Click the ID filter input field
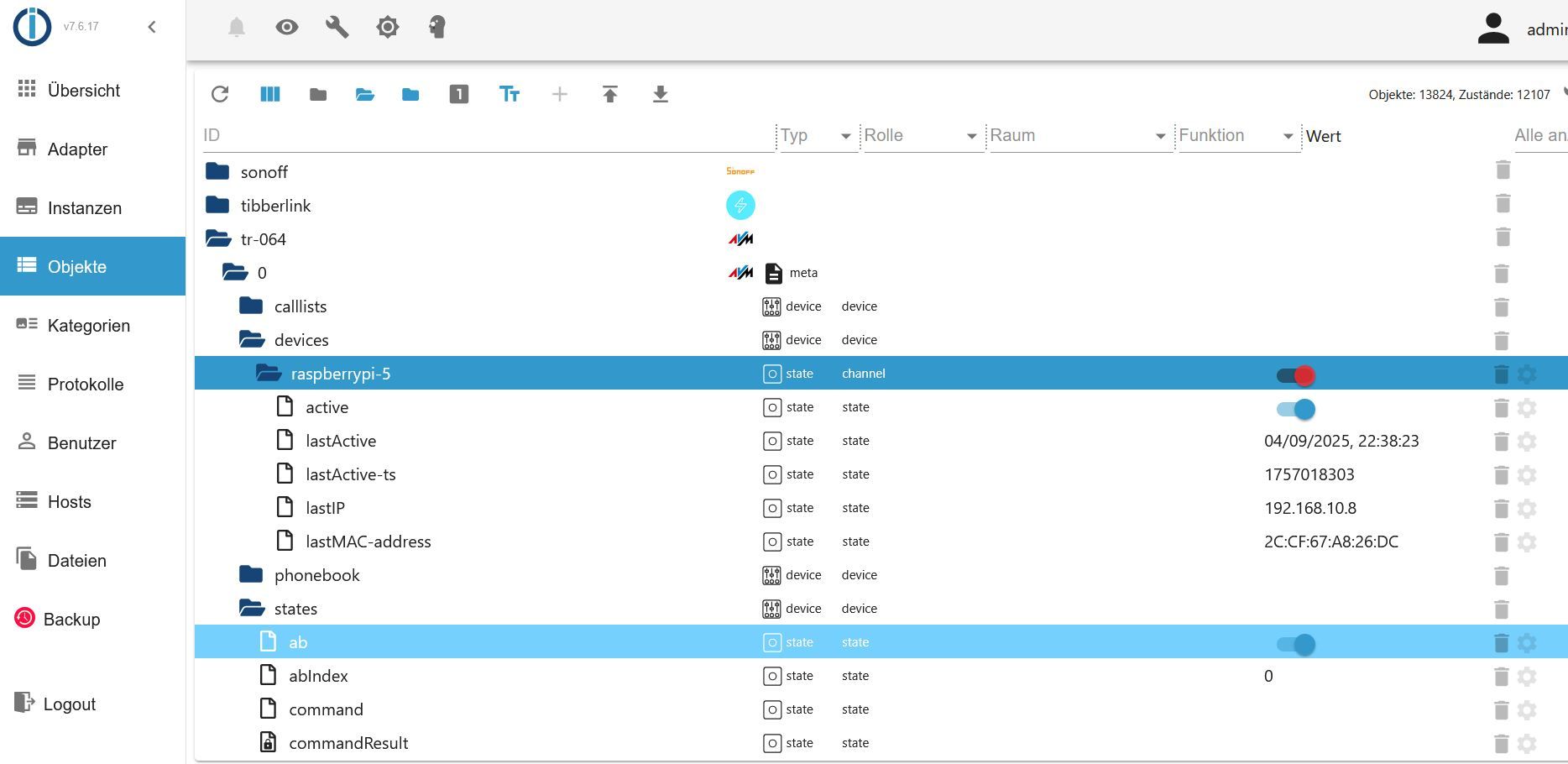 487,136
